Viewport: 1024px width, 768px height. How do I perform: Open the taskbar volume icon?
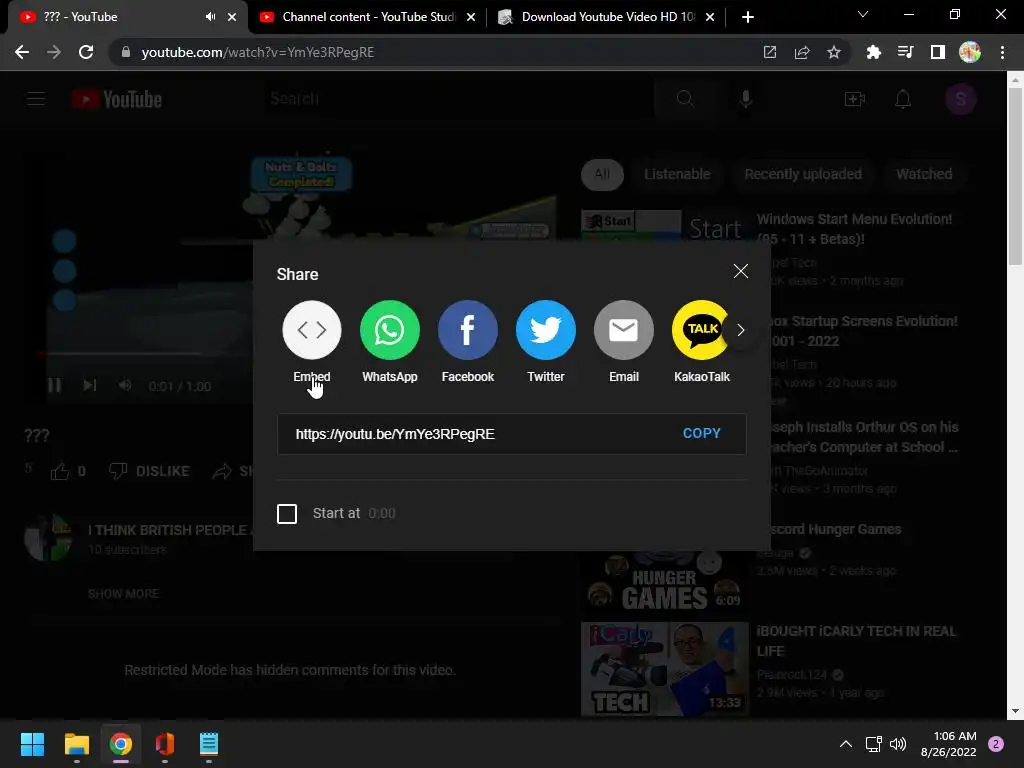click(899, 744)
